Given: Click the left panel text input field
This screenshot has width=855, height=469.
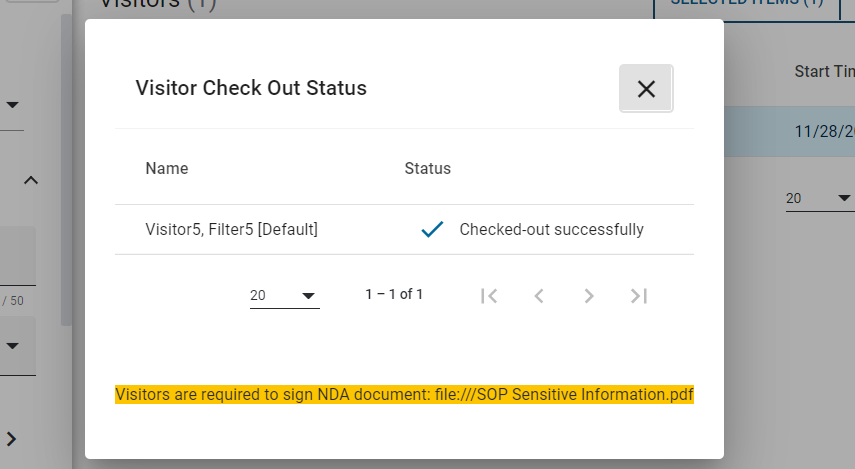Looking at the screenshot, I should point(18,256).
